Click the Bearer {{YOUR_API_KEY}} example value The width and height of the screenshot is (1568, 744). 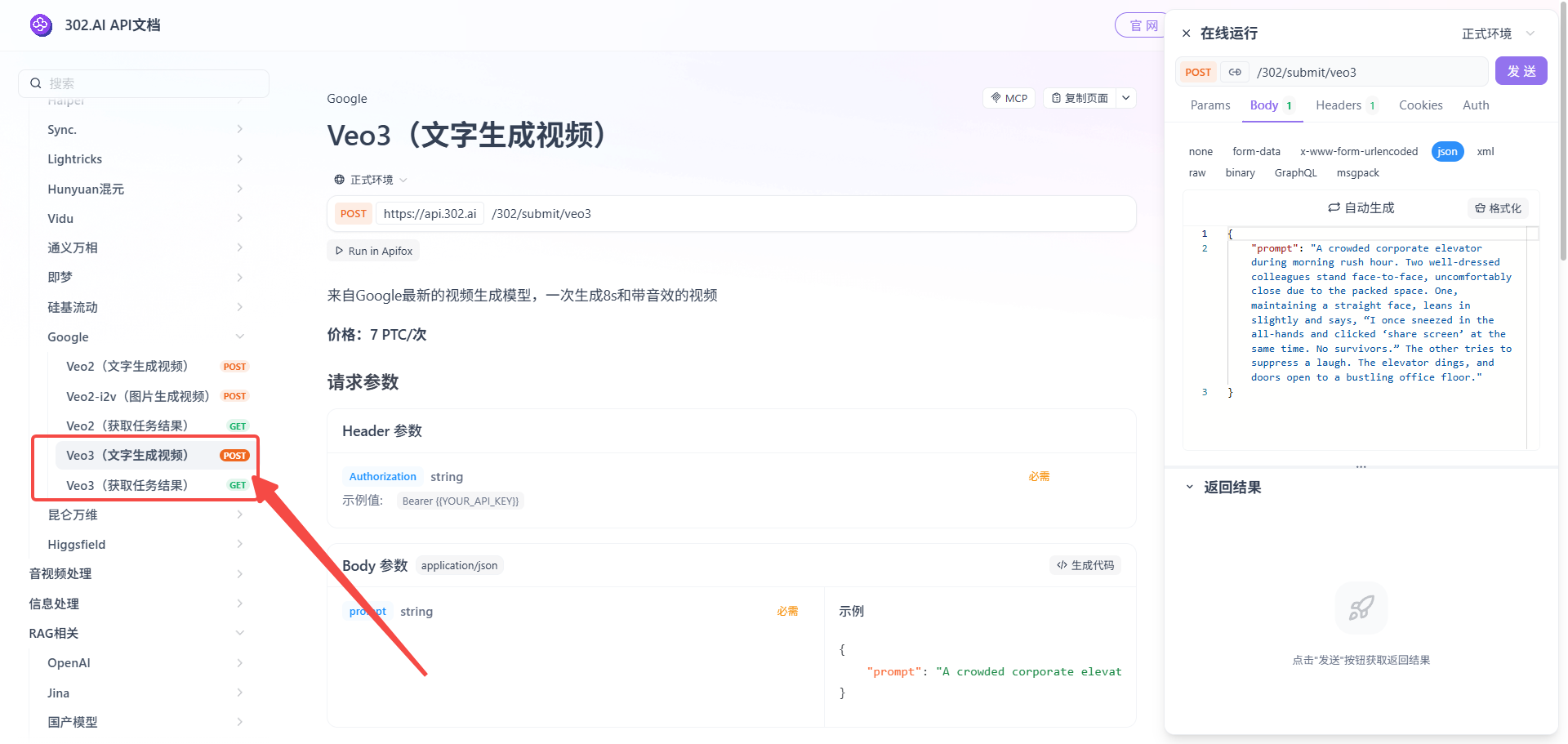pyautogui.click(x=461, y=501)
